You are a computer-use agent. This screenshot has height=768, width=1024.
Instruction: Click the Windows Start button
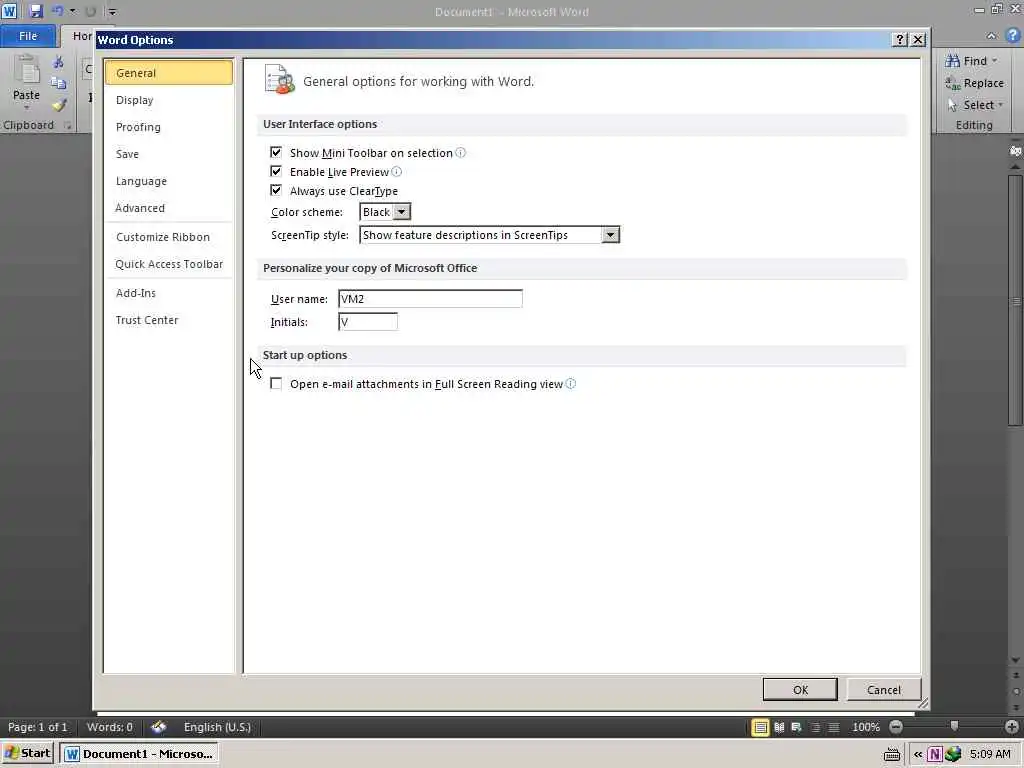[28, 754]
